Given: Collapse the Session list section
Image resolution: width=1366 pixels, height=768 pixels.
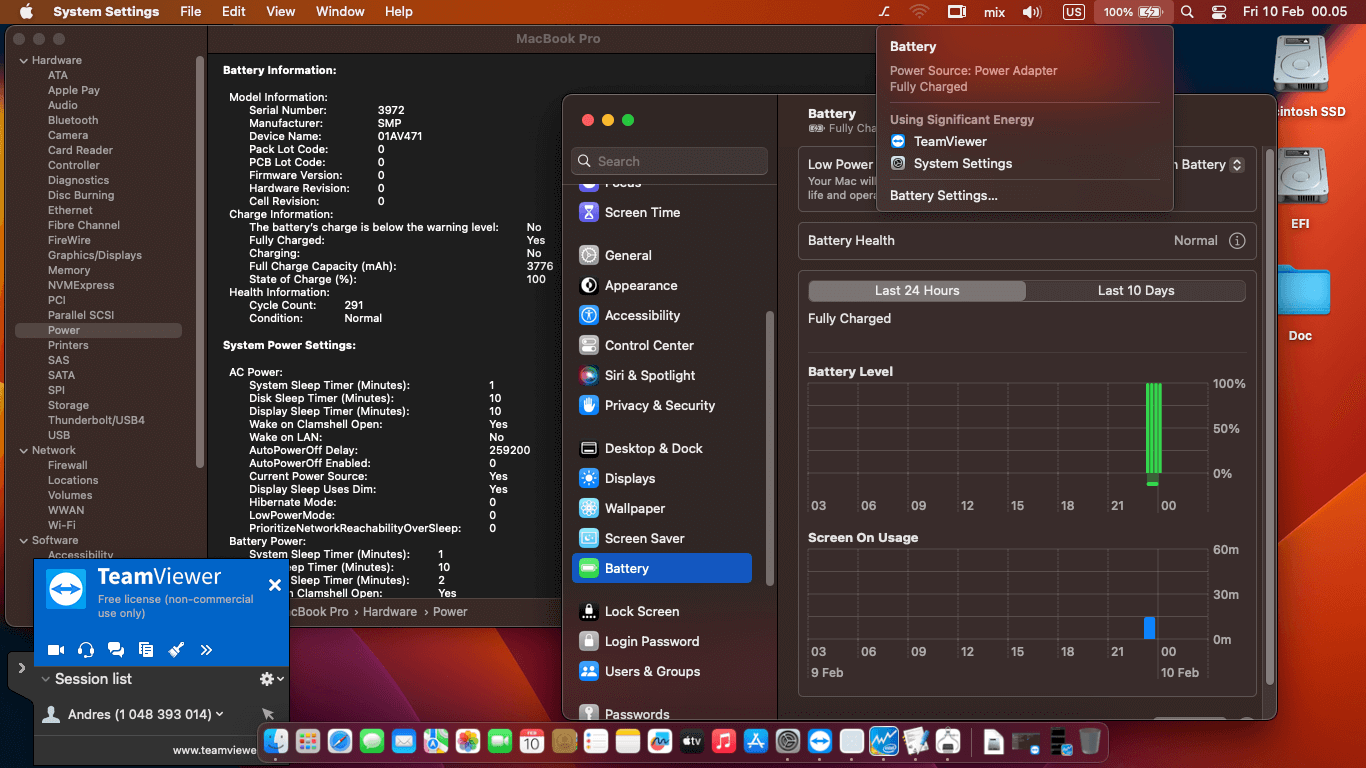Looking at the screenshot, I should tap(46, 679).
